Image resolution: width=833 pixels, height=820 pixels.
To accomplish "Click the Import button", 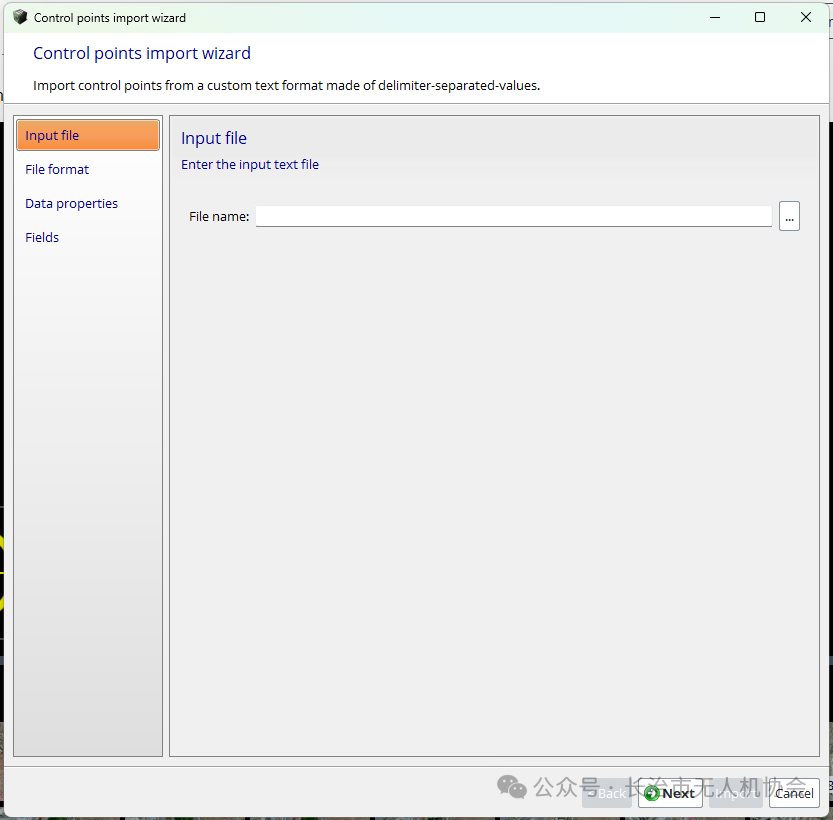I will click(736, 793).
